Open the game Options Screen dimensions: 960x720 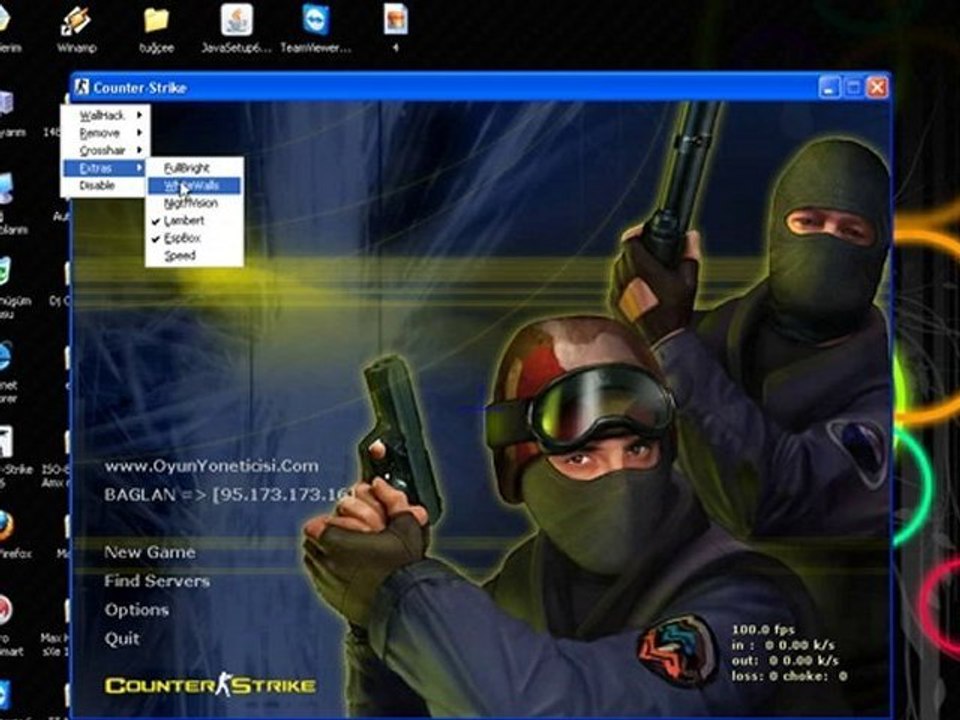[x=137, y=610]
